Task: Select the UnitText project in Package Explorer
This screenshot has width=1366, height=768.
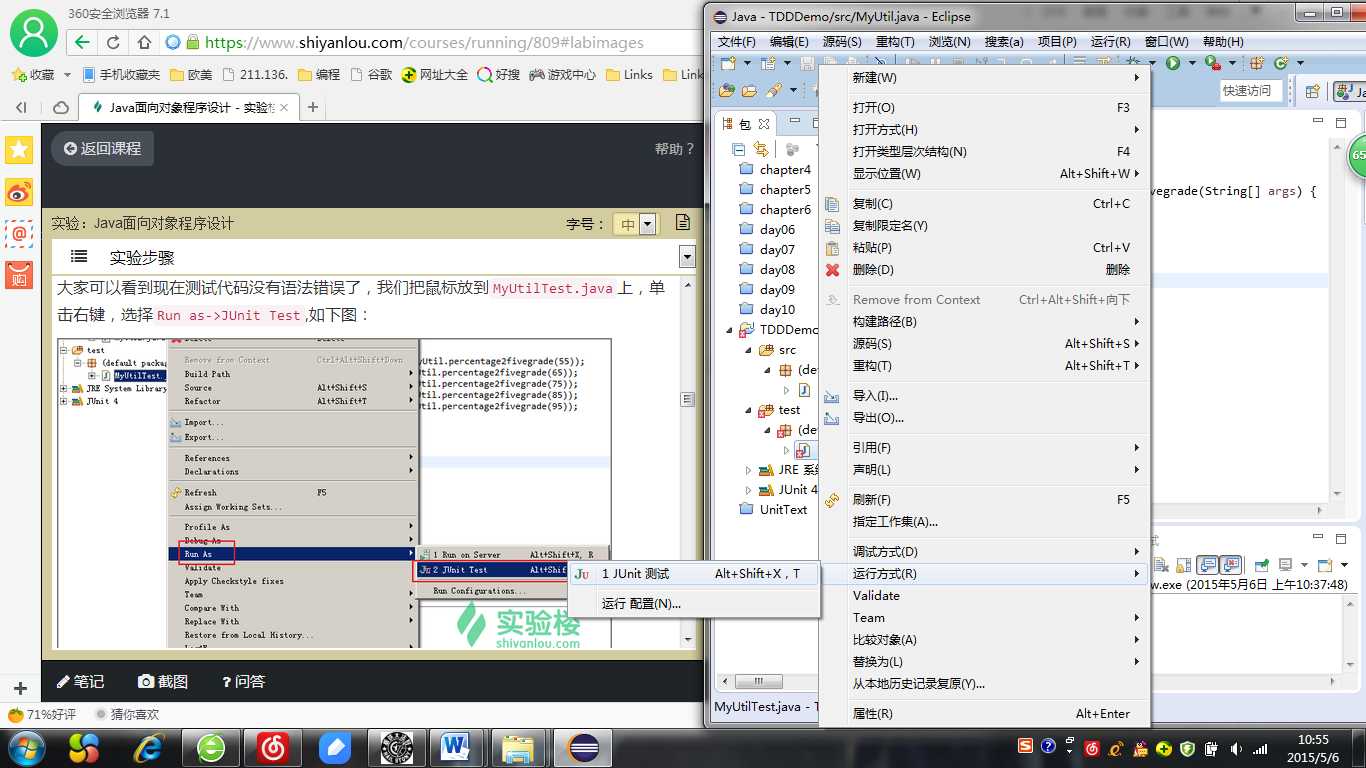Action: click(773, 510)
